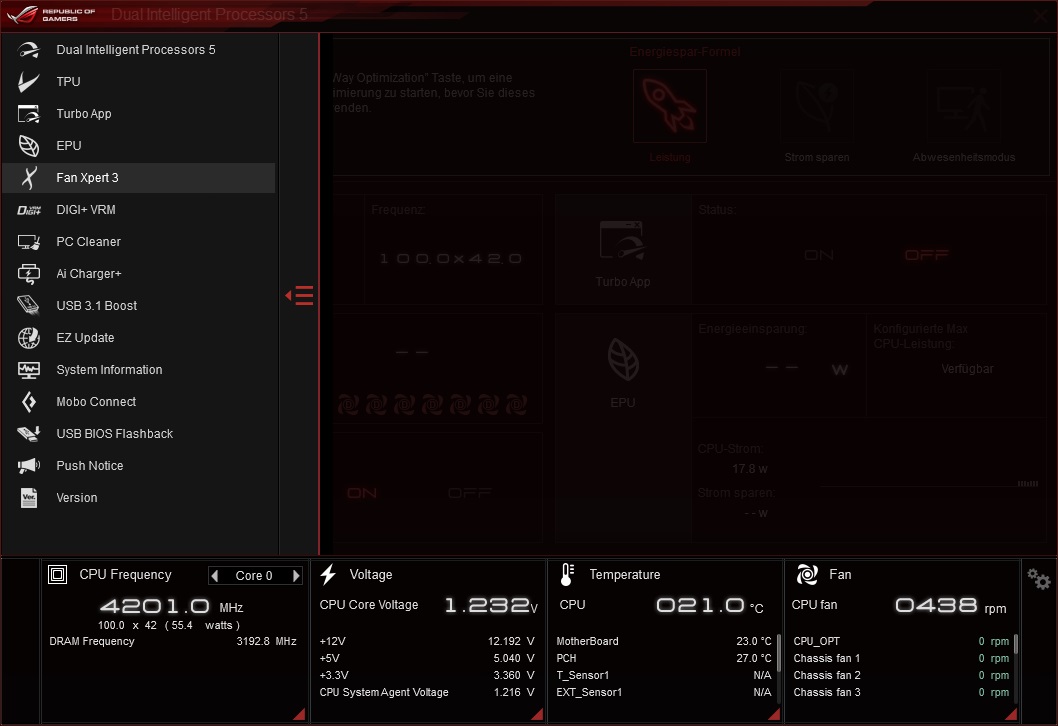Switch Turbo App status to OFF
This screenshot has width=1058, height=726.
pos(926,255)
